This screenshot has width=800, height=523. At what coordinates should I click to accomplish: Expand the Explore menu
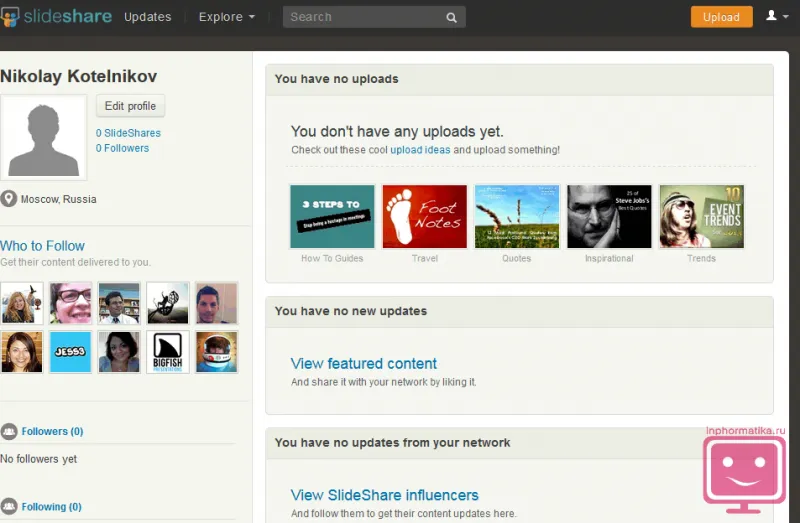click(227, 17)
